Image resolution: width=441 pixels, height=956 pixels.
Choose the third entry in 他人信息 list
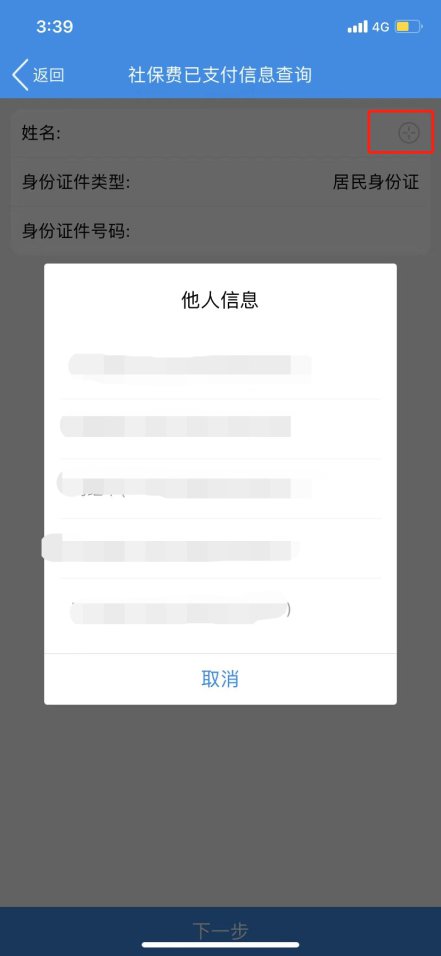220,488
